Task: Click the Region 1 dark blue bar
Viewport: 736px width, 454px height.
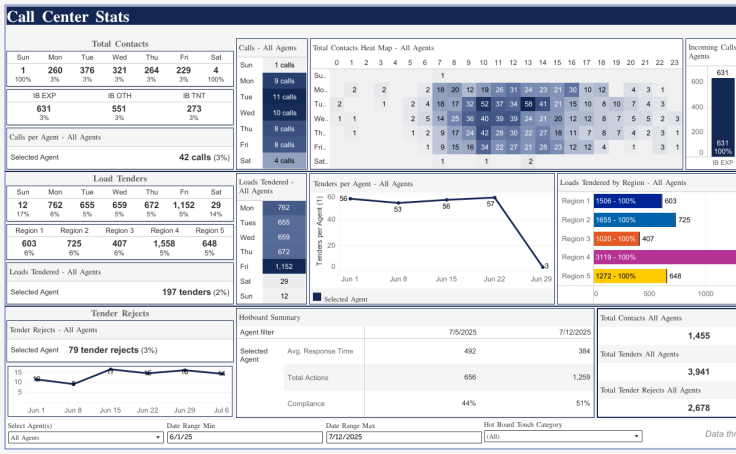Action: pos(628,201)
